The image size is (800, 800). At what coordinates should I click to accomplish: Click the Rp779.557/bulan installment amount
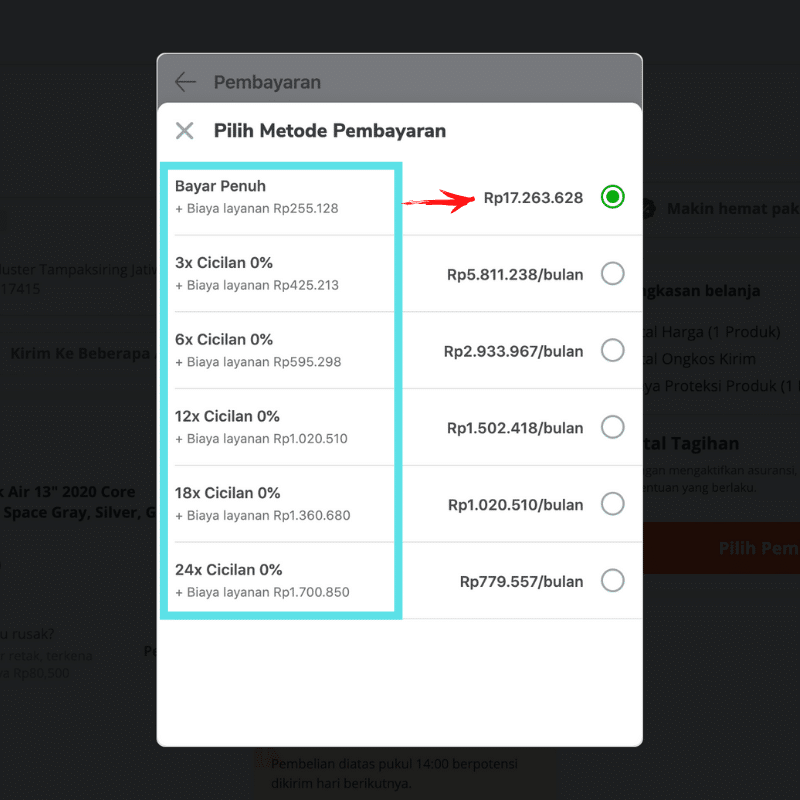coord(521,581)
